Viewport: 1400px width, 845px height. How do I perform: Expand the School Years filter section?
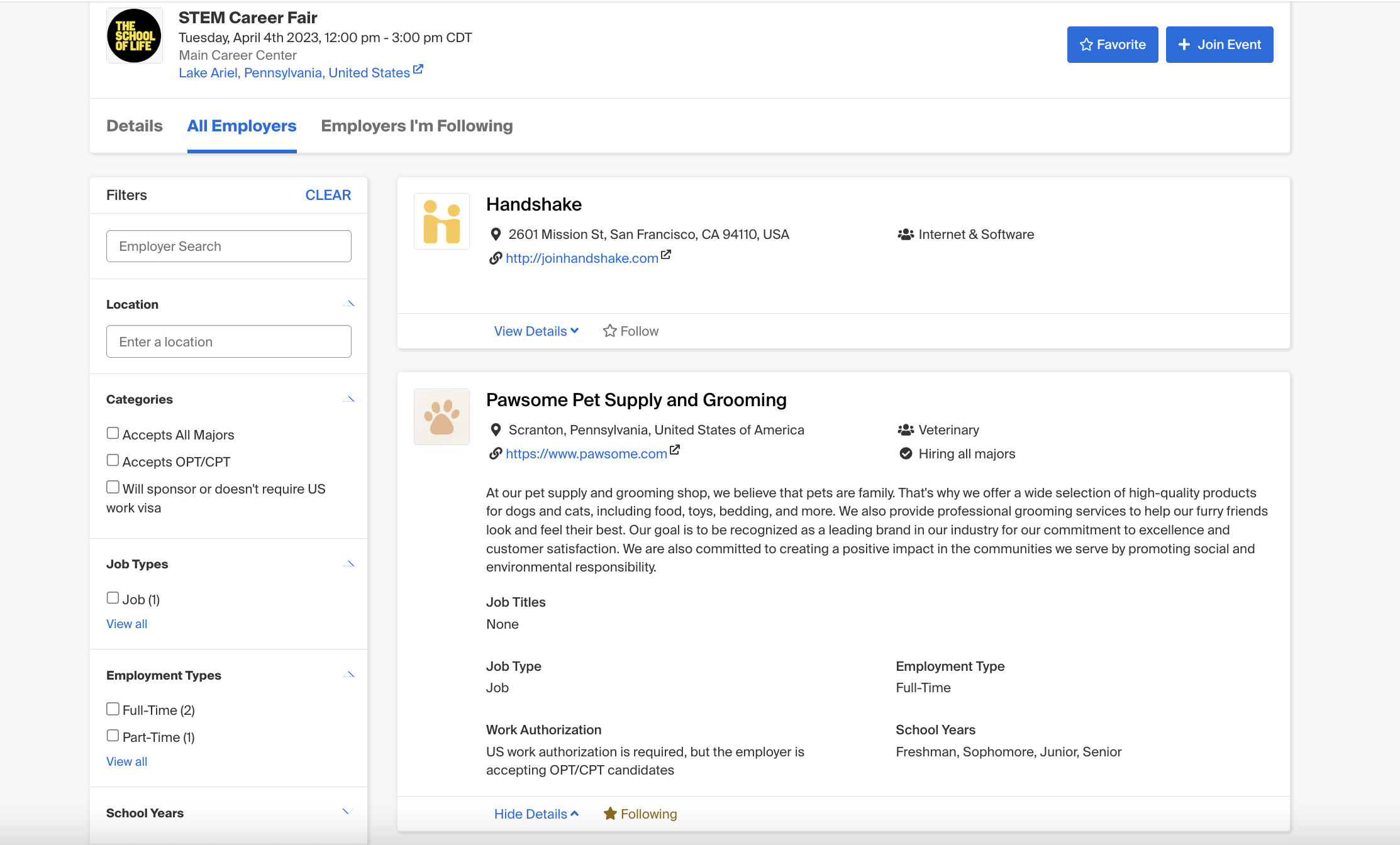click(347, 812)
